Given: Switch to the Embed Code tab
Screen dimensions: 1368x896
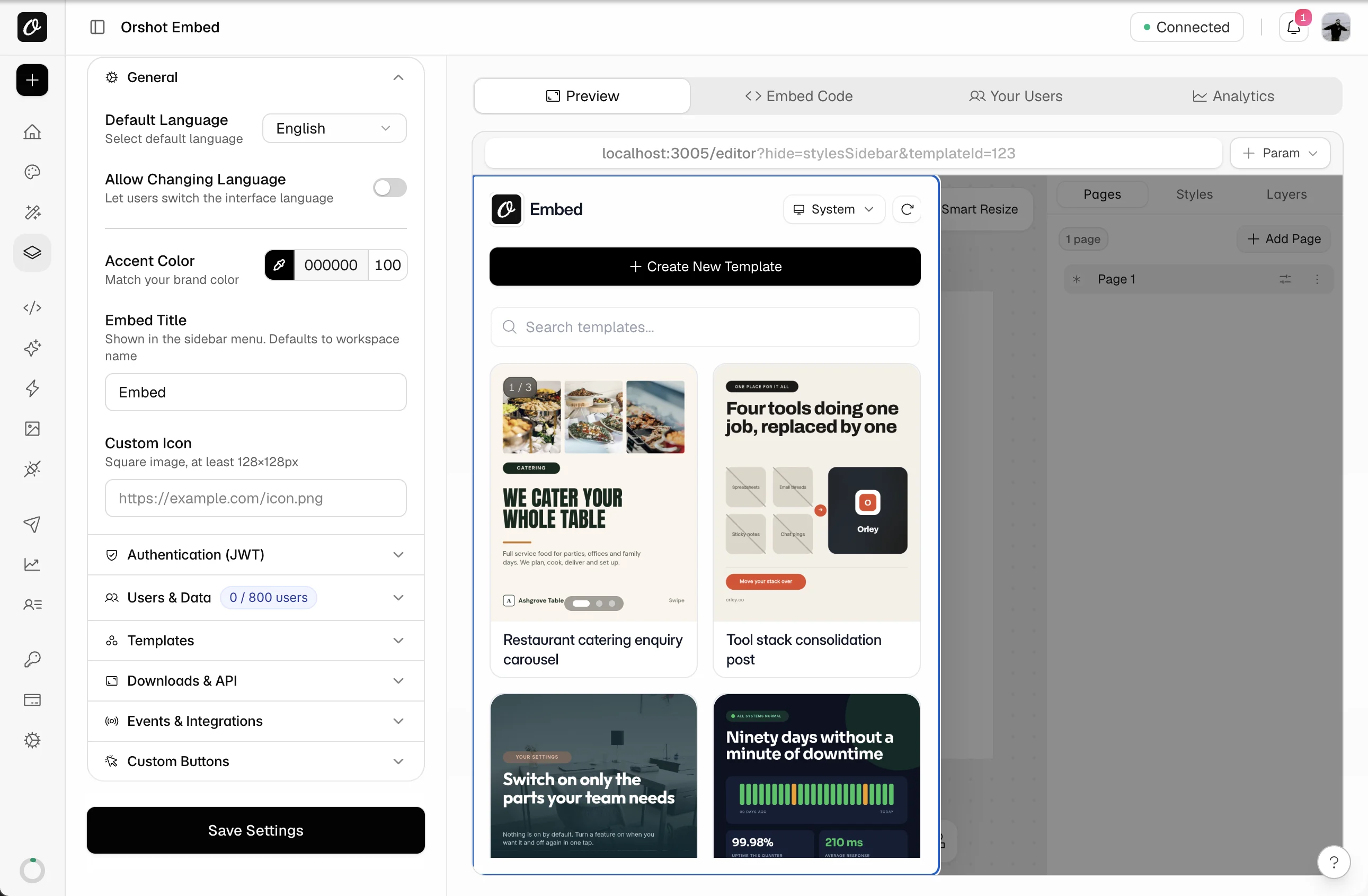Looking at the screenshot, I should pyautogui.click(x=799, y=96).
